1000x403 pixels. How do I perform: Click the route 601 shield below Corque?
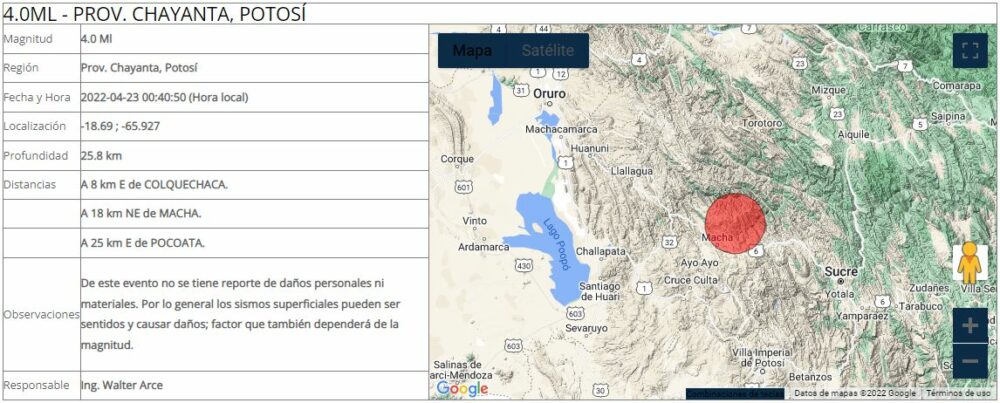click(x=462, y=187)
